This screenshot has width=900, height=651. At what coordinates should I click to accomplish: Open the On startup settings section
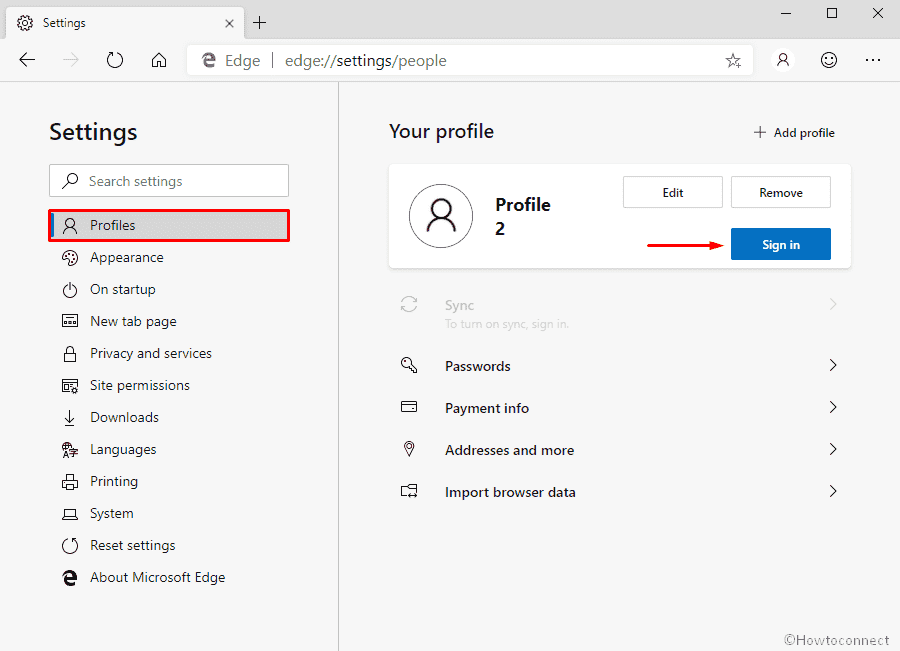[x=123, y=290]
